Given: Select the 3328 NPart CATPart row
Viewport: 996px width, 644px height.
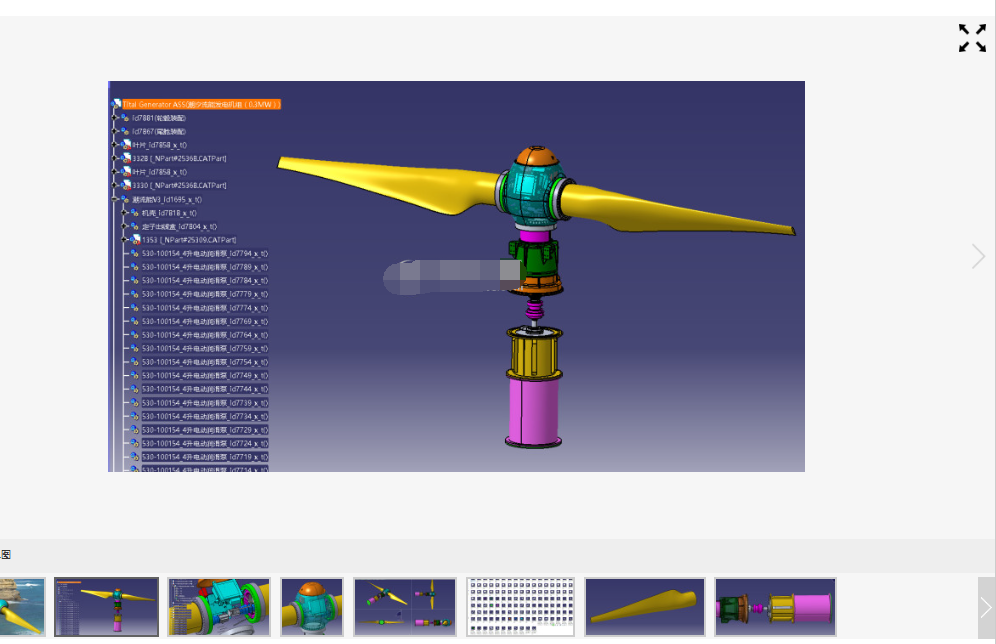Looking at the screenshot, I should 179,159.
